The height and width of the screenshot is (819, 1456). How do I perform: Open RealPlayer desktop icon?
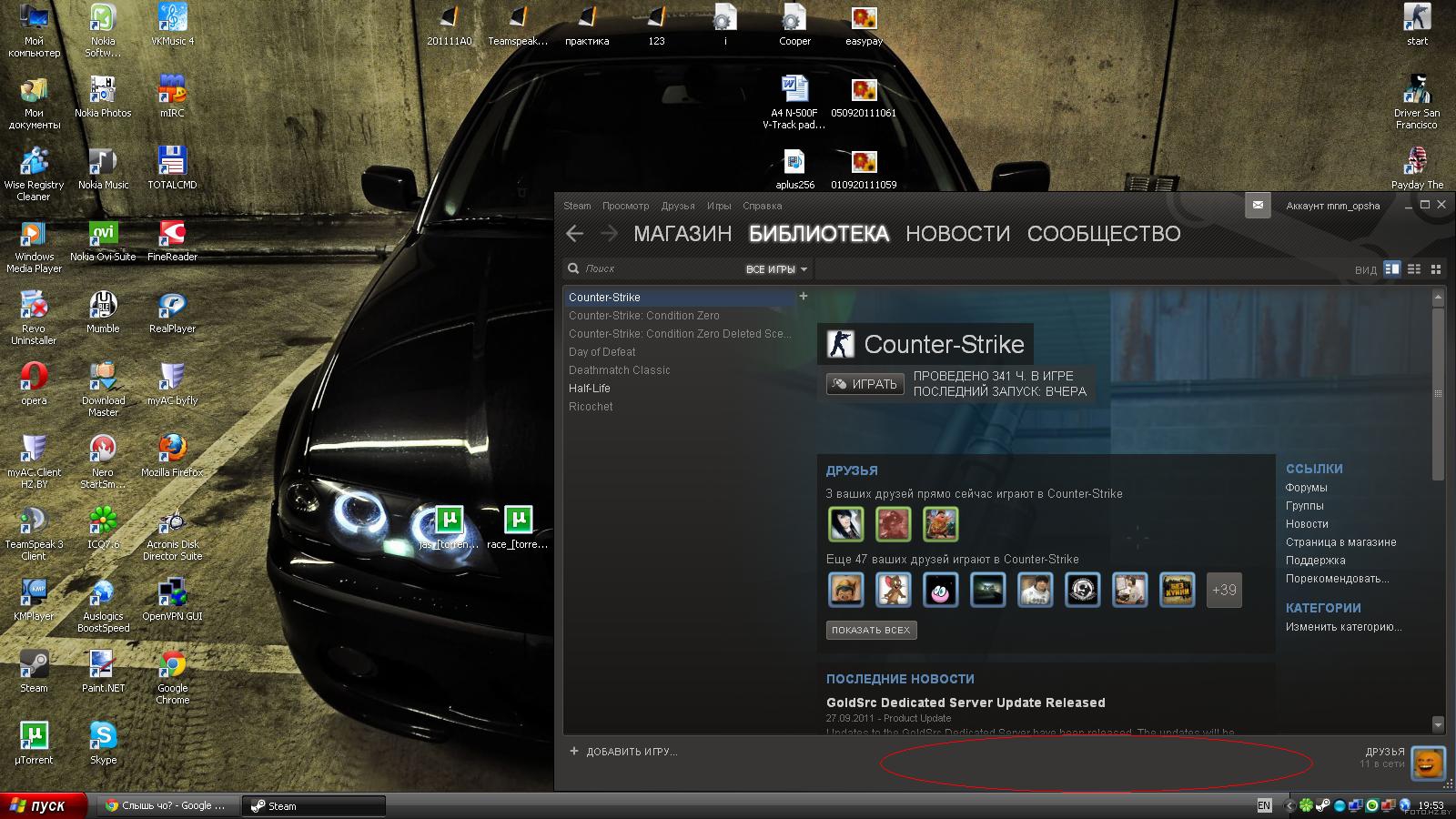(172, 311)
